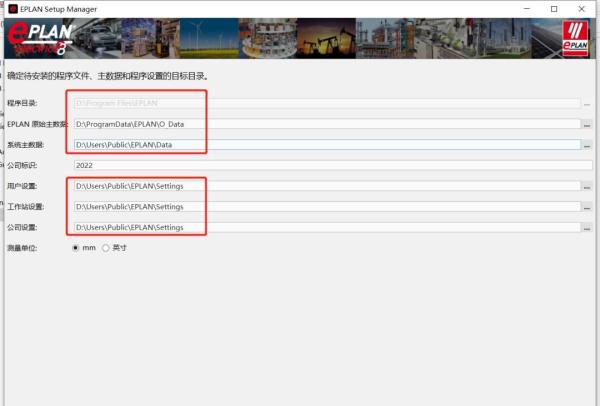
Task: Click the 用户设置 path input field
Action: click(327, 186)
